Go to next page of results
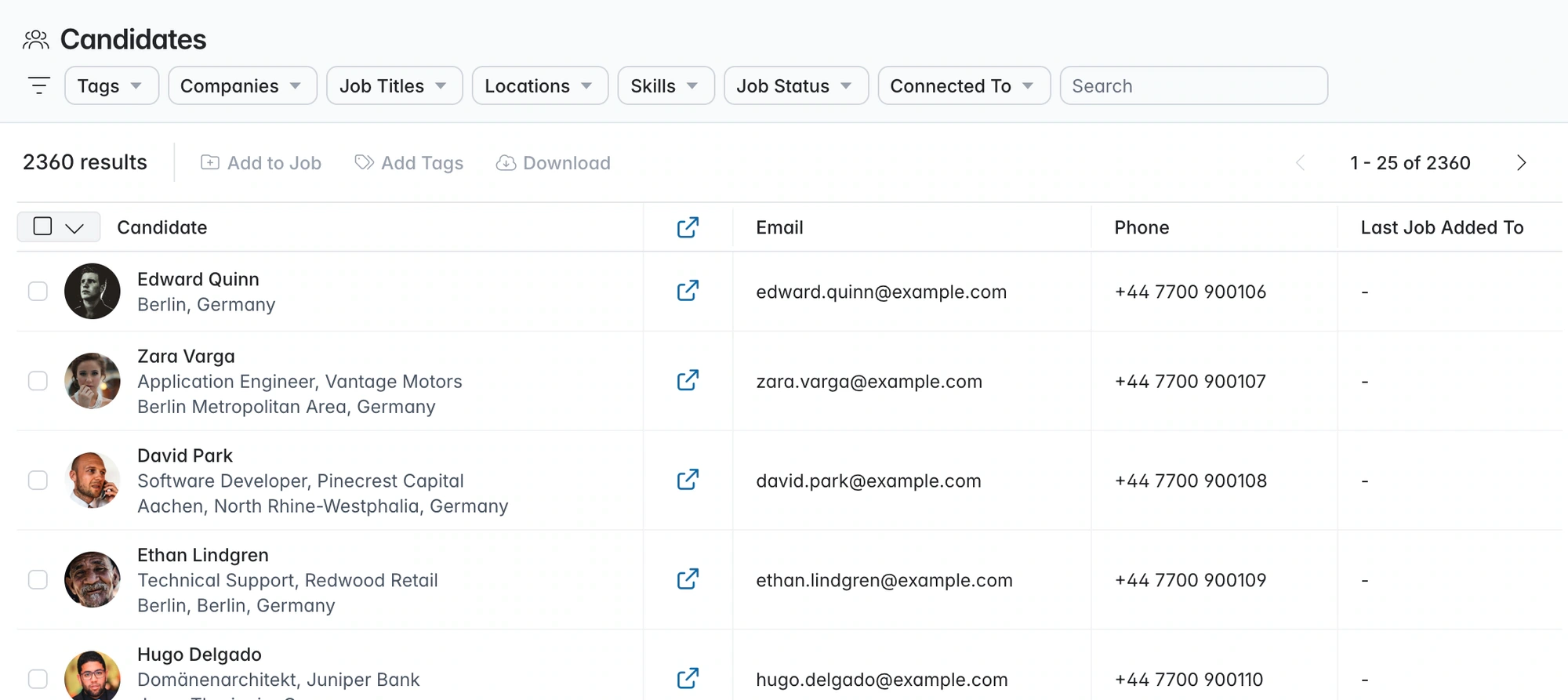1568x700 pixels. (x=1521, y=163)
